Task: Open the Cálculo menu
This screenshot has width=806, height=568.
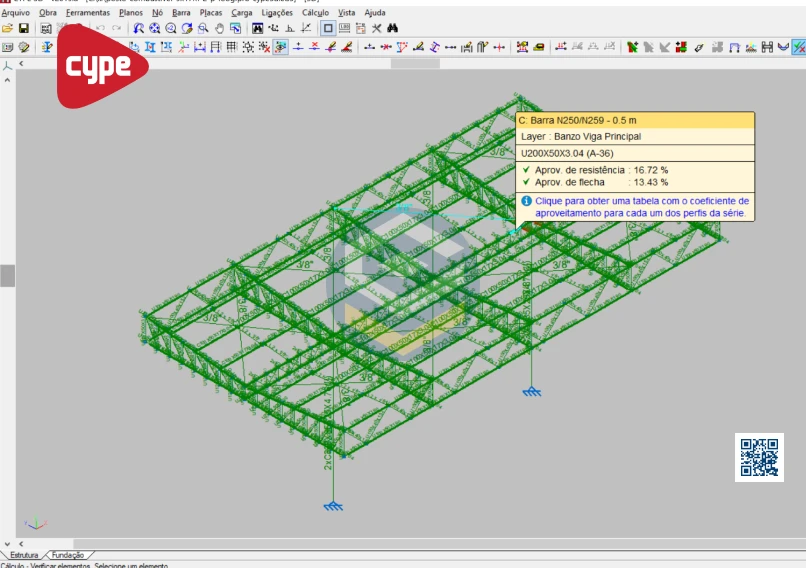Action: (x=315, y=13)
